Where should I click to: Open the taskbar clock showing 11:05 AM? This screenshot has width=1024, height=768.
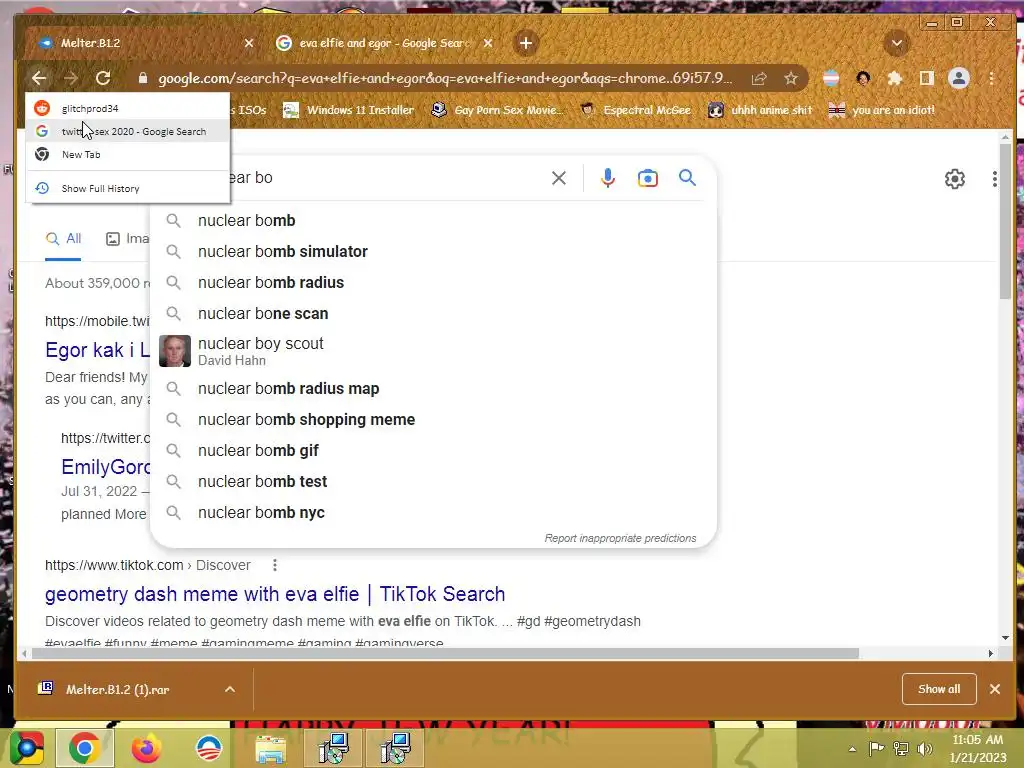coord(978,748)
